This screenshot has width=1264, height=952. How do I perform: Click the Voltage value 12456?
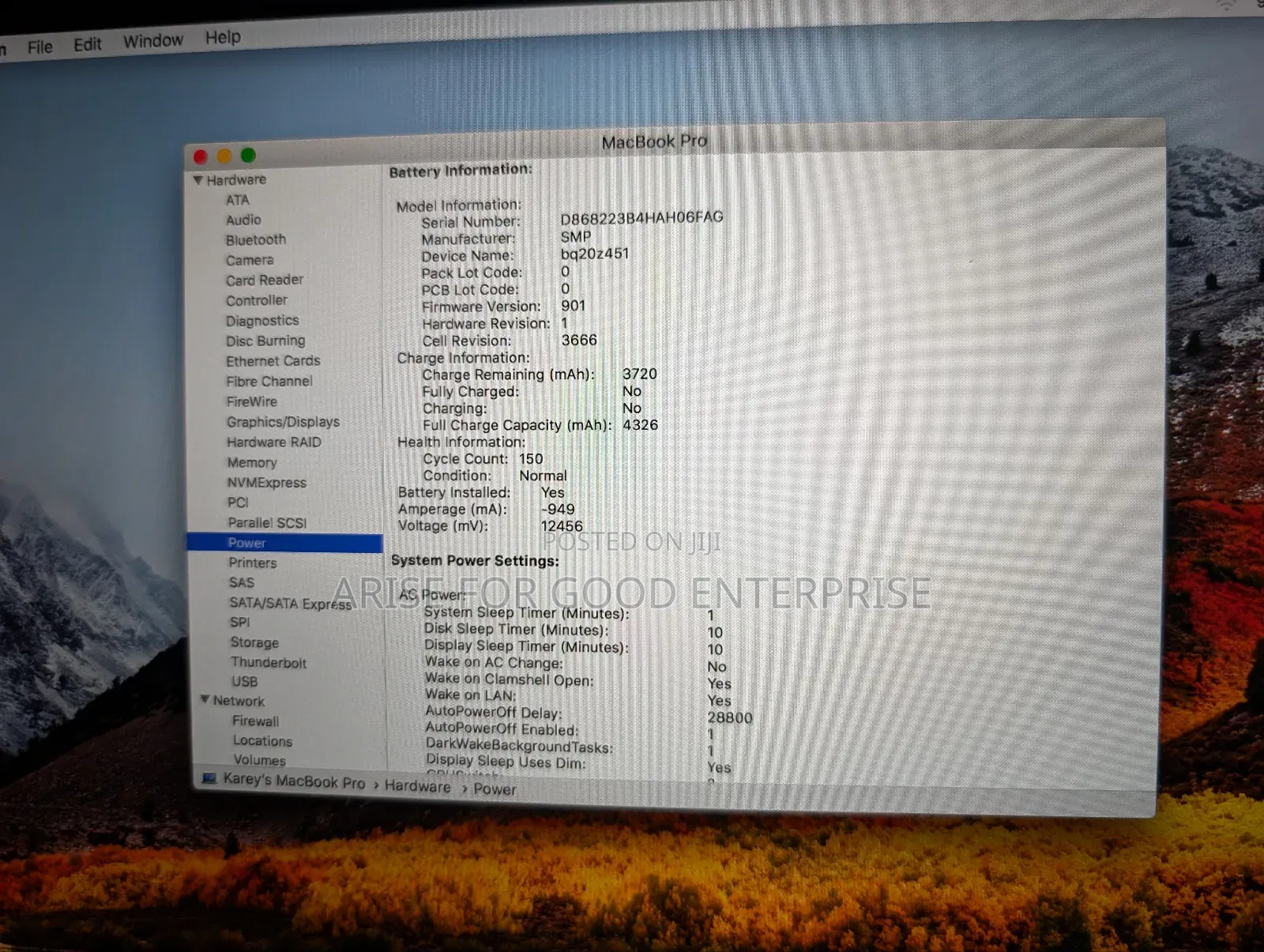point(562,526)
